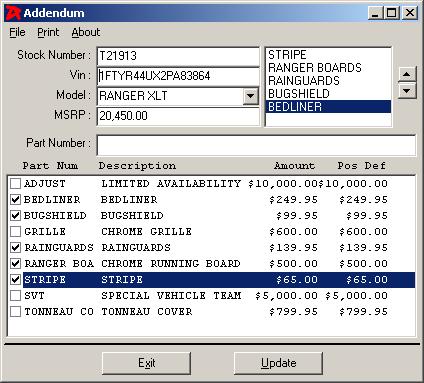
Task: Check the GRILLE checkbox
Action: click(x=15, y=231)
